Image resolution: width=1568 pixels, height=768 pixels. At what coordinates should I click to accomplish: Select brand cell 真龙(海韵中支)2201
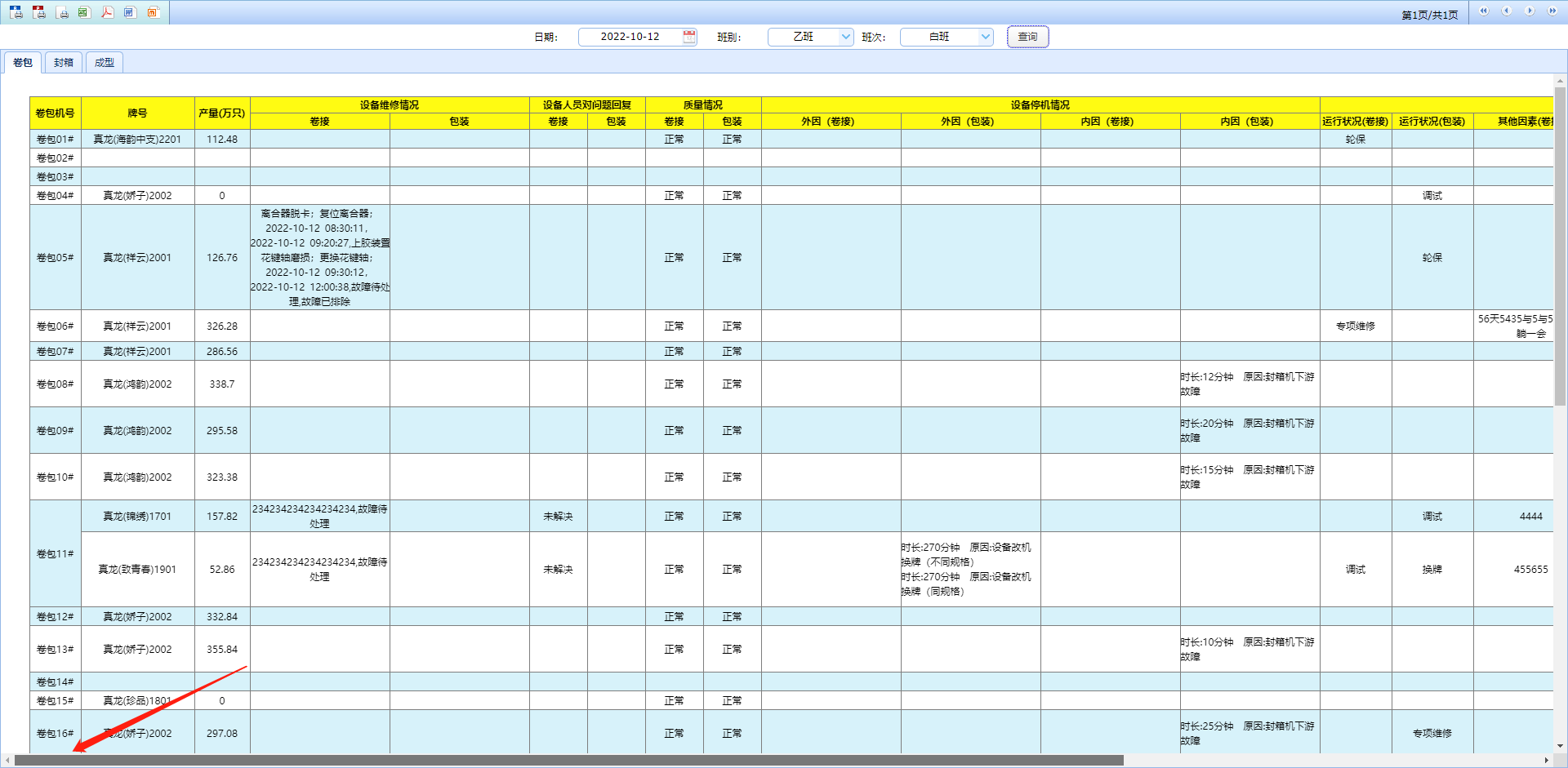click(x=138, y=140)
